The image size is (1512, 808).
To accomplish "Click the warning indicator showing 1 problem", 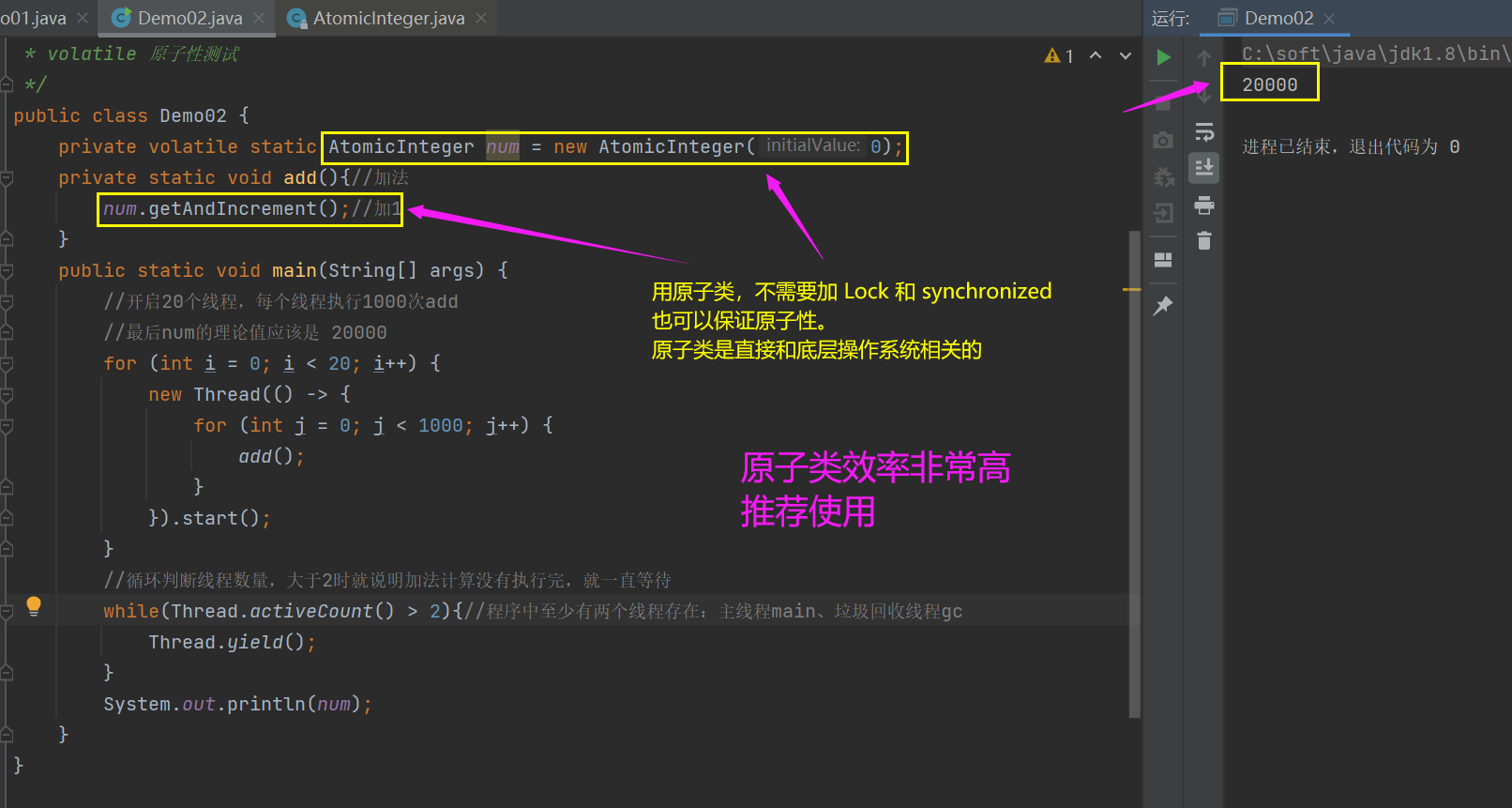I will point(1059,56).
